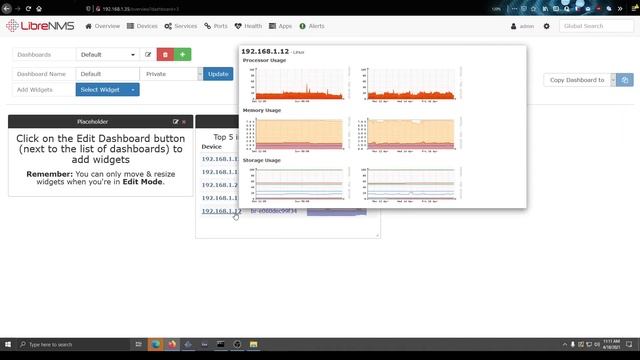Click the left Processor Usage graph

tap(300, 84)
